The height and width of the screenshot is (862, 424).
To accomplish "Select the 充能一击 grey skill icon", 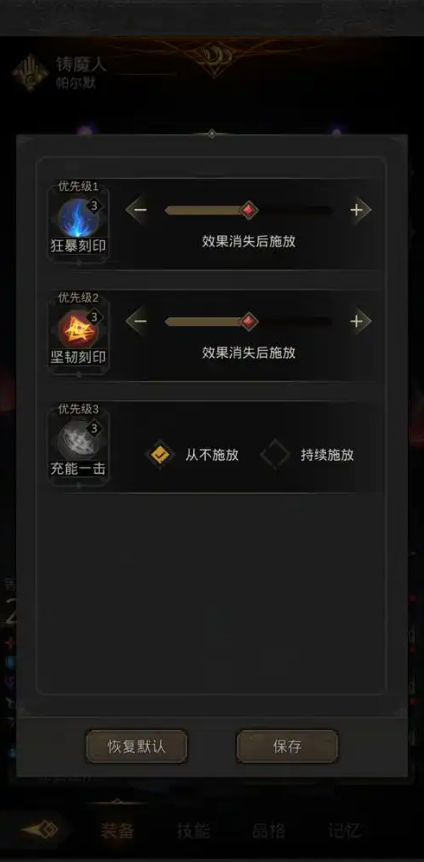I will coord(78,441).
